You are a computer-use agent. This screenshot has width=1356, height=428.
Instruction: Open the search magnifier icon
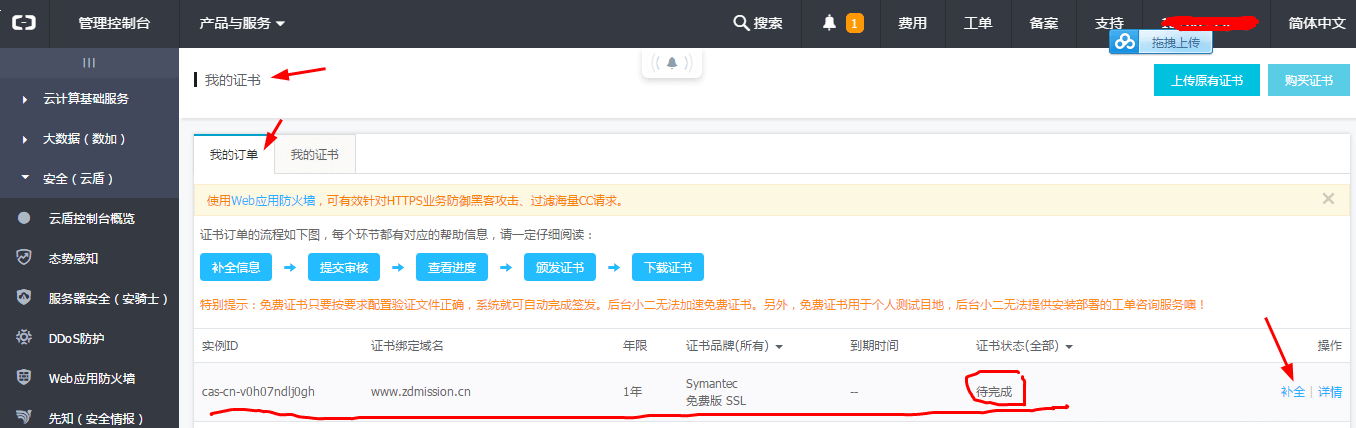point(741,23)
